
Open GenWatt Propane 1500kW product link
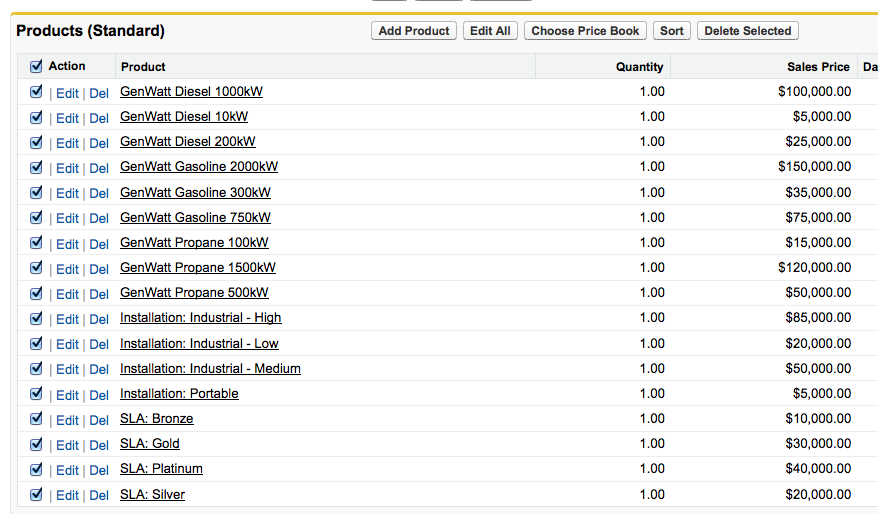click(198, 268)
